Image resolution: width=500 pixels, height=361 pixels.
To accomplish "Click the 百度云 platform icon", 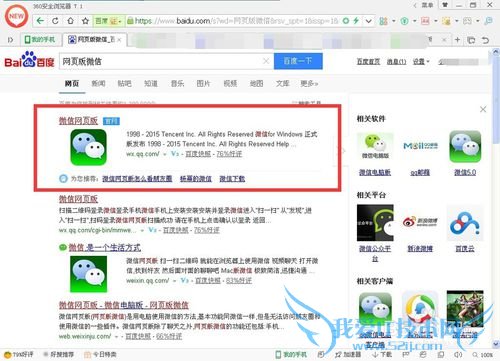I will [x=465, y=223].
